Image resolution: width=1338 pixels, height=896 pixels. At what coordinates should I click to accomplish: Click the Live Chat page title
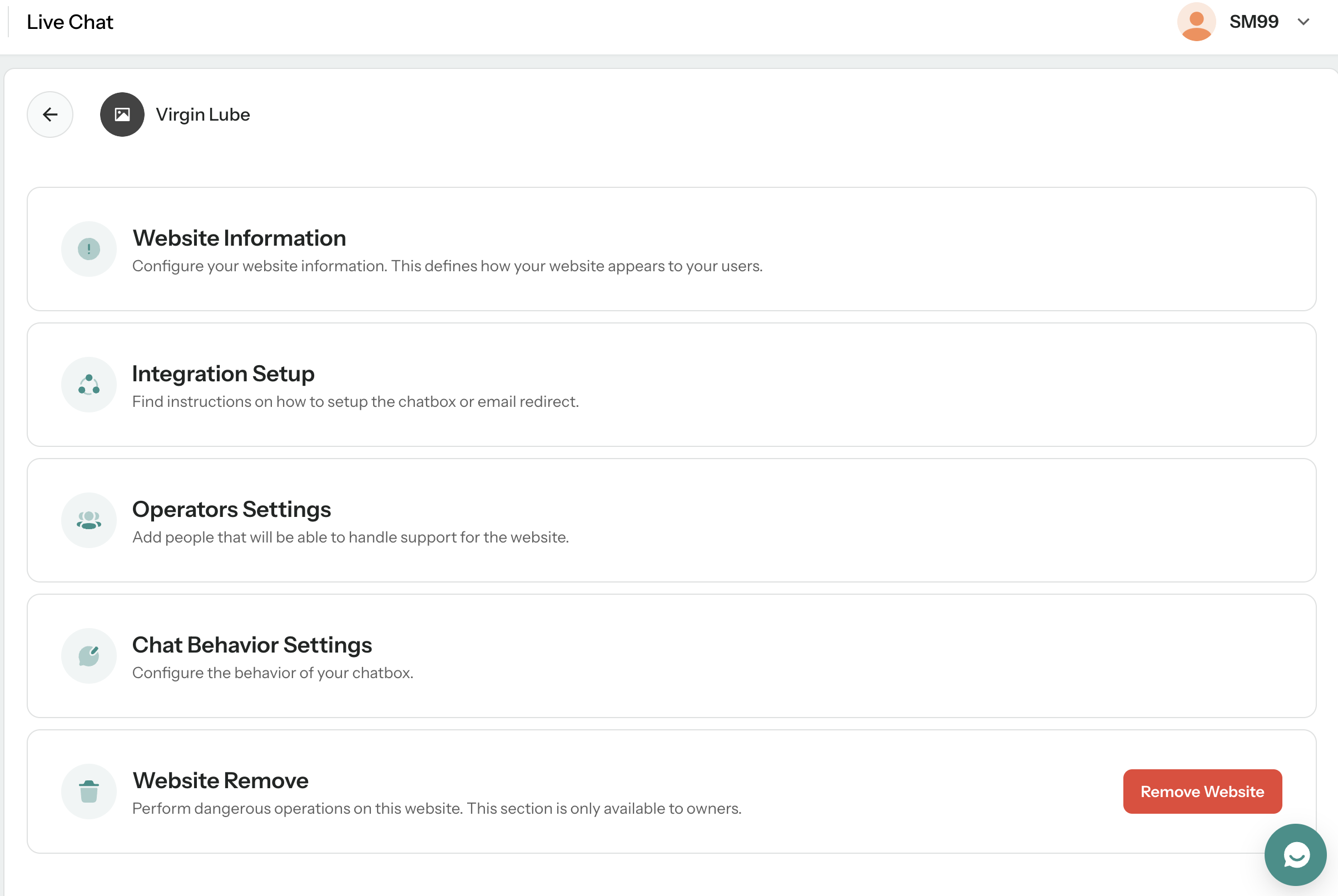[70, 22]
